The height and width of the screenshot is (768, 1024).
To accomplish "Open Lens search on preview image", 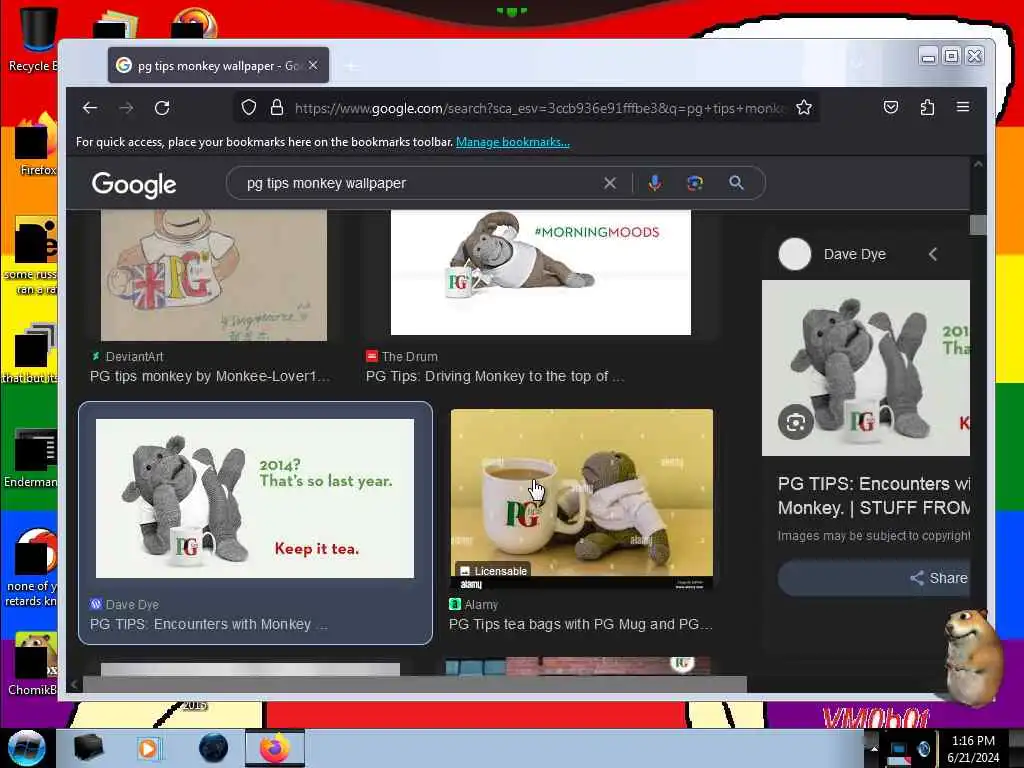I will (795, 423).
